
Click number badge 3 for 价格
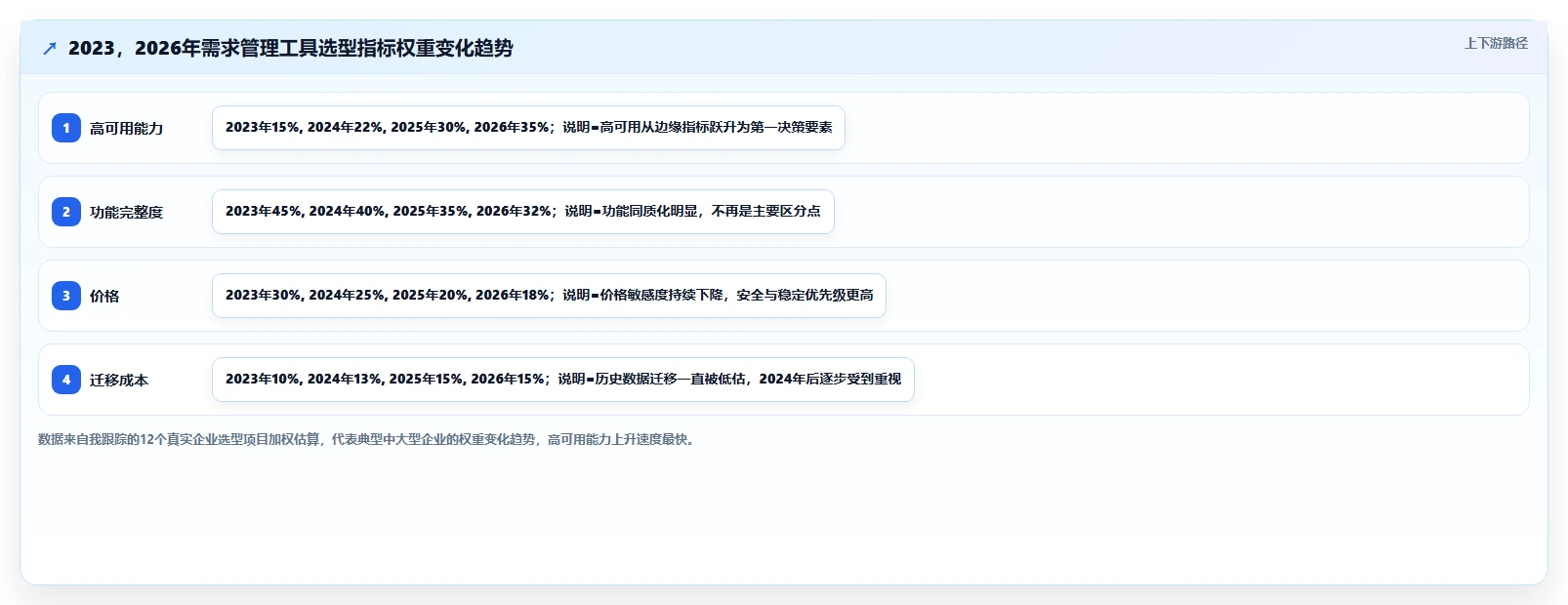[66, 296]
